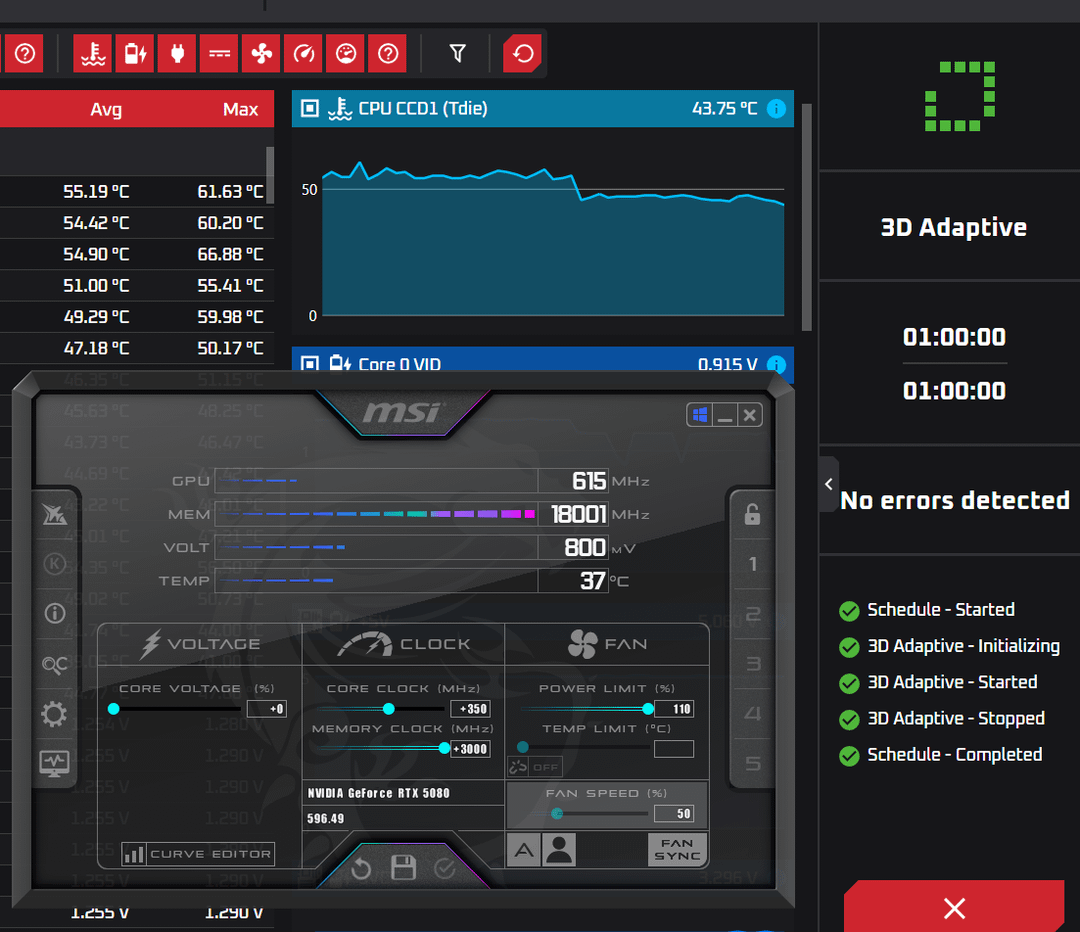This screenshot has height=932, width=1080.
Task: Click the Power Limit 110 value field
Action: (x=674, y=709)
